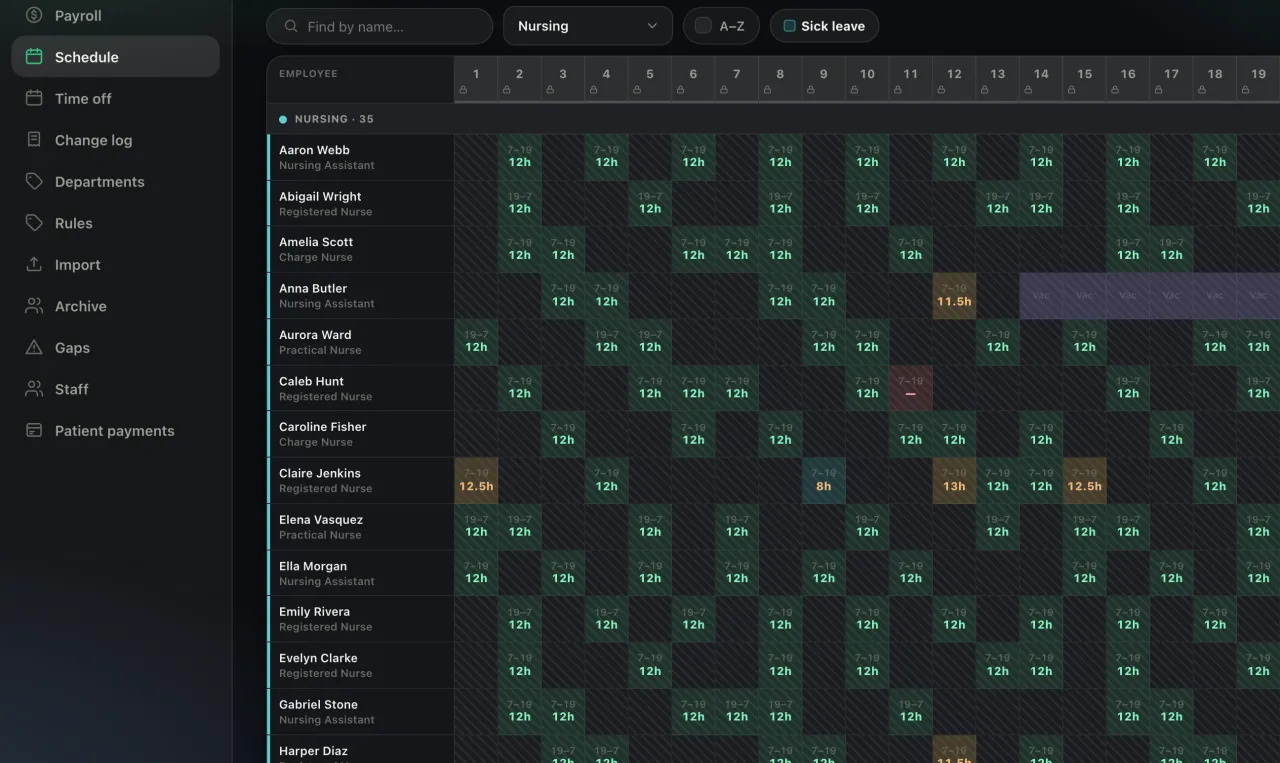This screenshot has width=1280, height=763.
Task: Toggle the Sick leave filter checkbox
Action: point(789,26)
